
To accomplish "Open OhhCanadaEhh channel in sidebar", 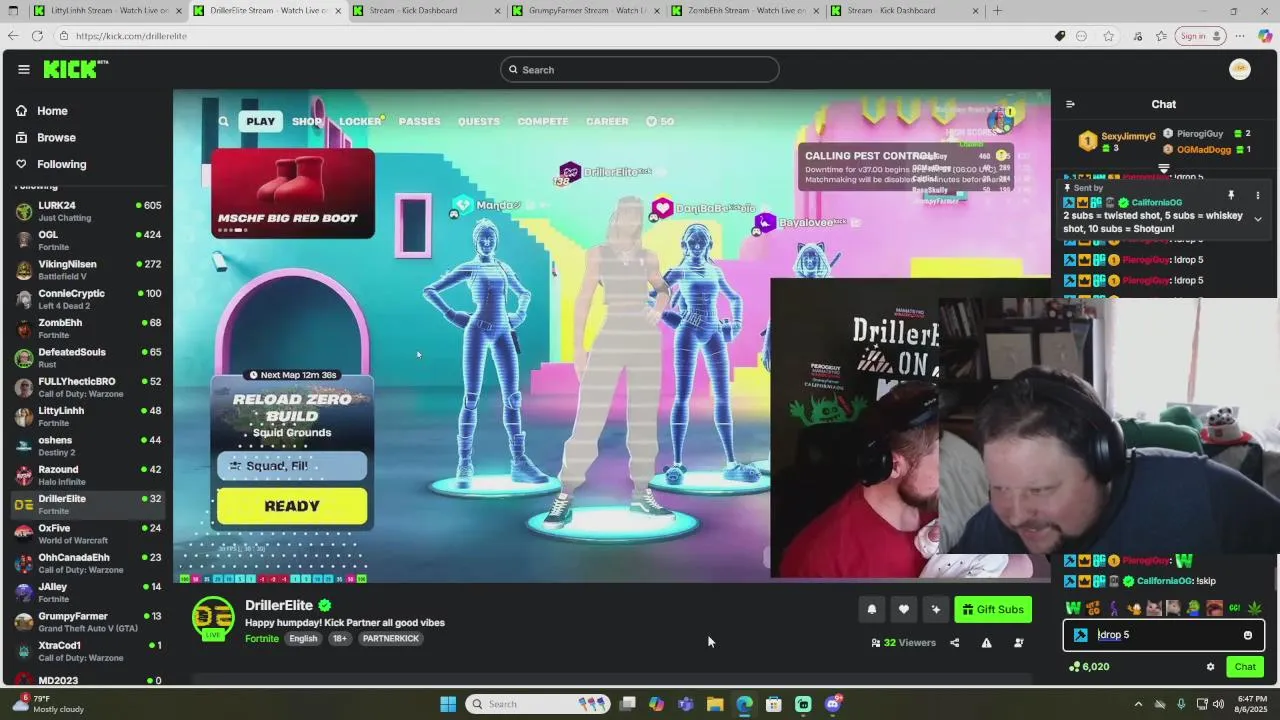I will pos(88,563).
